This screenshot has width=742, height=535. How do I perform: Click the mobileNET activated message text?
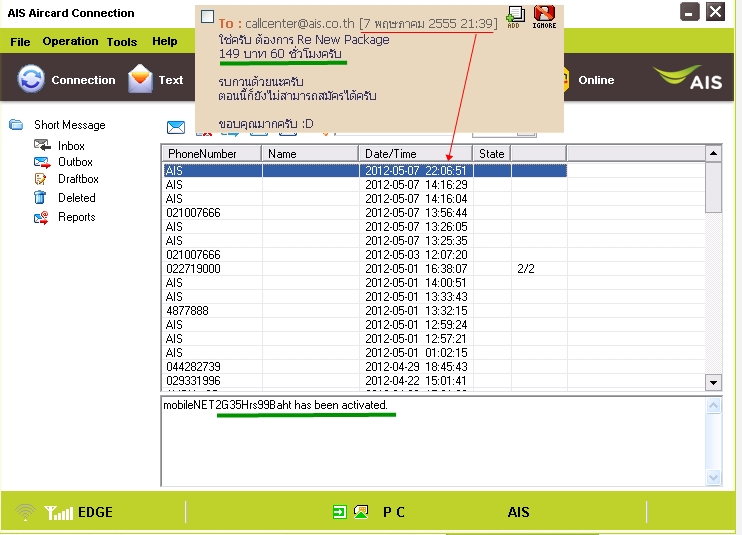[275, 405]
